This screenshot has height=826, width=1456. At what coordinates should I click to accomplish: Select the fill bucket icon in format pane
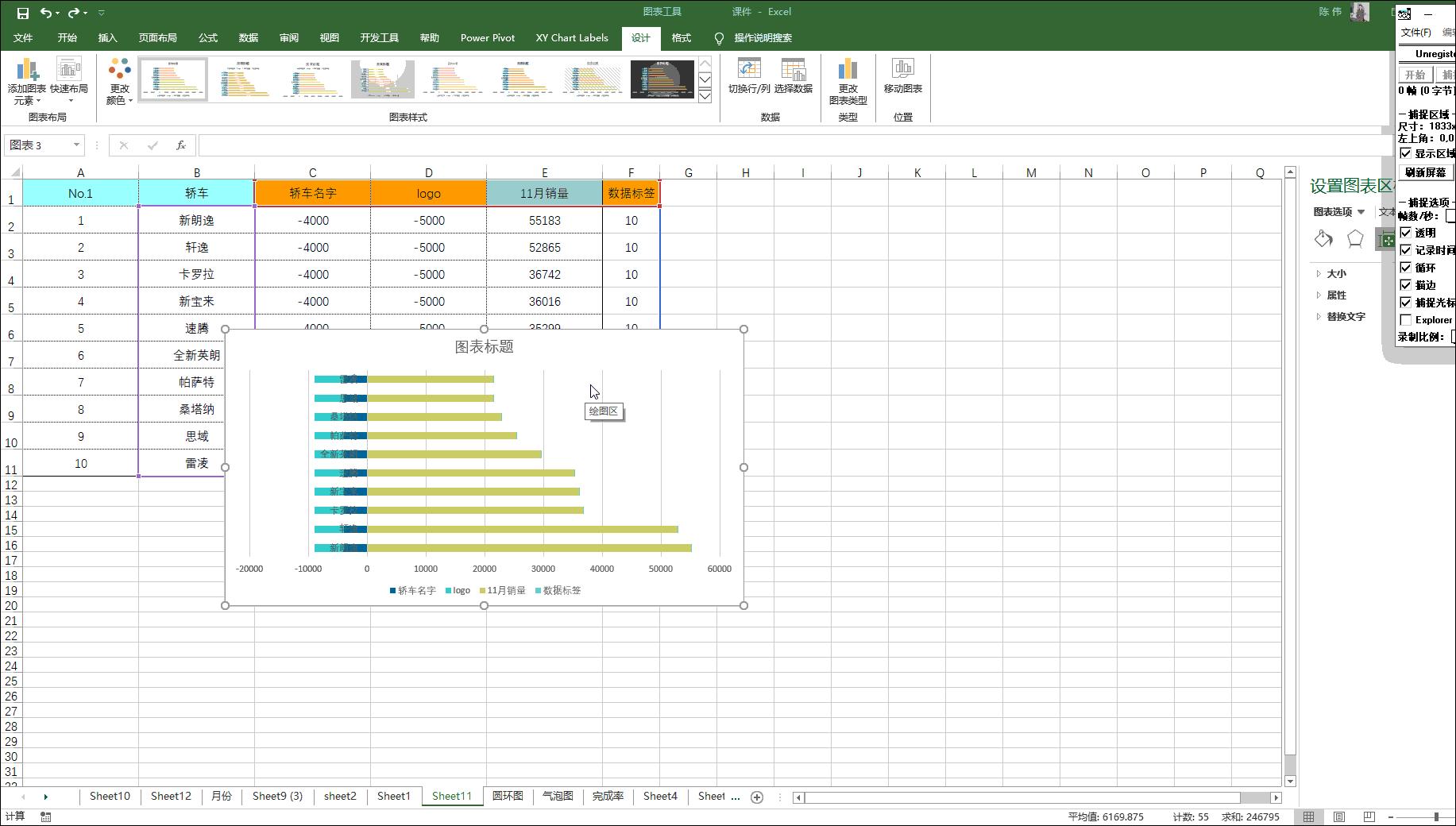pos(1323,239)
